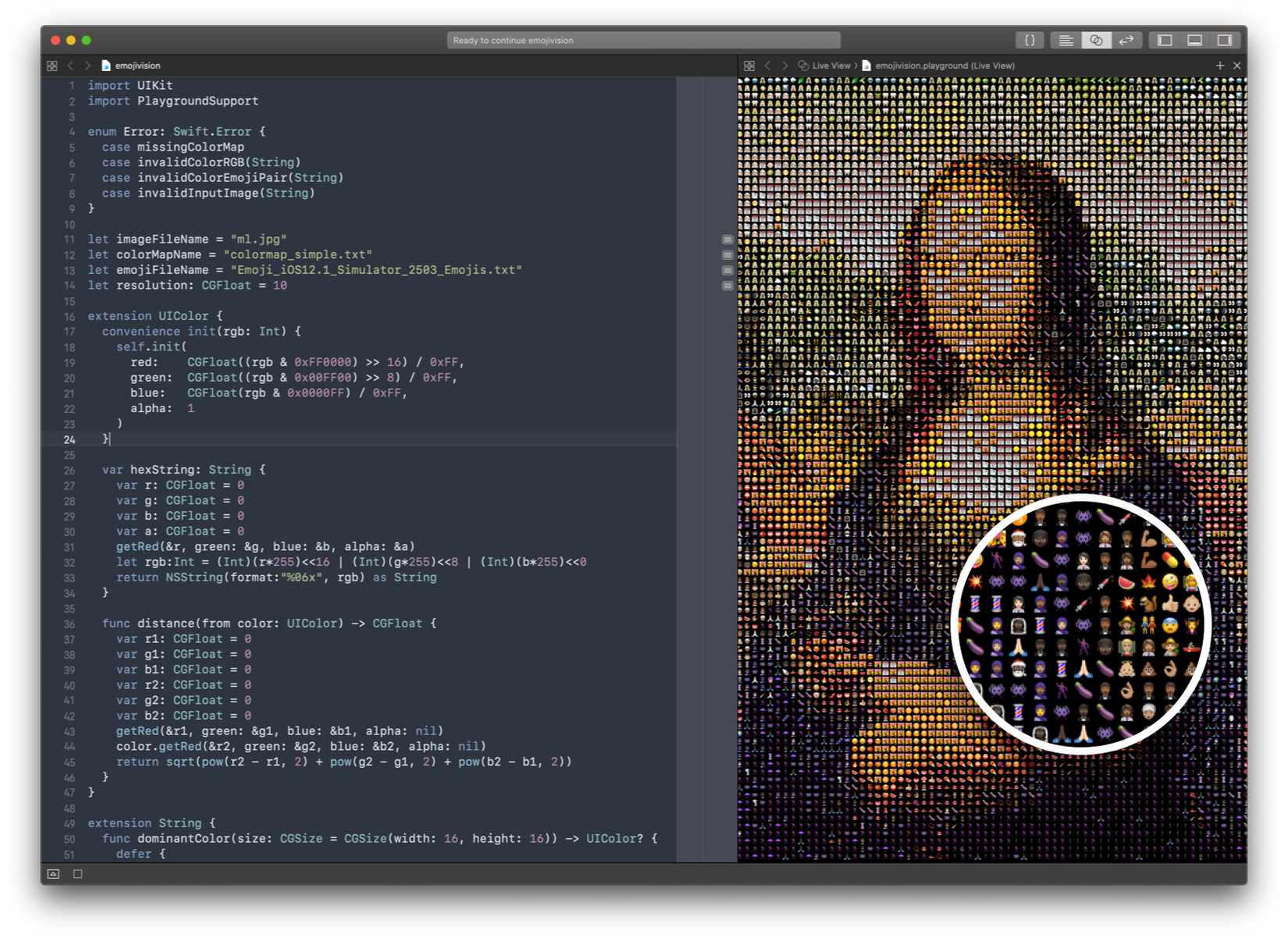Click the "ml.jpg" string literal

[258, 240]
